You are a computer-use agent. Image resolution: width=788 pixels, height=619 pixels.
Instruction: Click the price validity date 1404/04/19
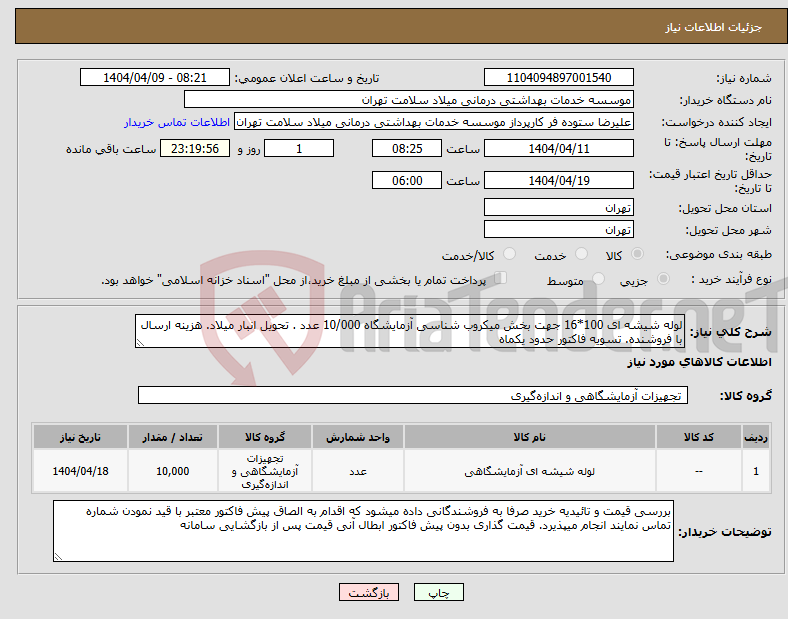point(559,180)
